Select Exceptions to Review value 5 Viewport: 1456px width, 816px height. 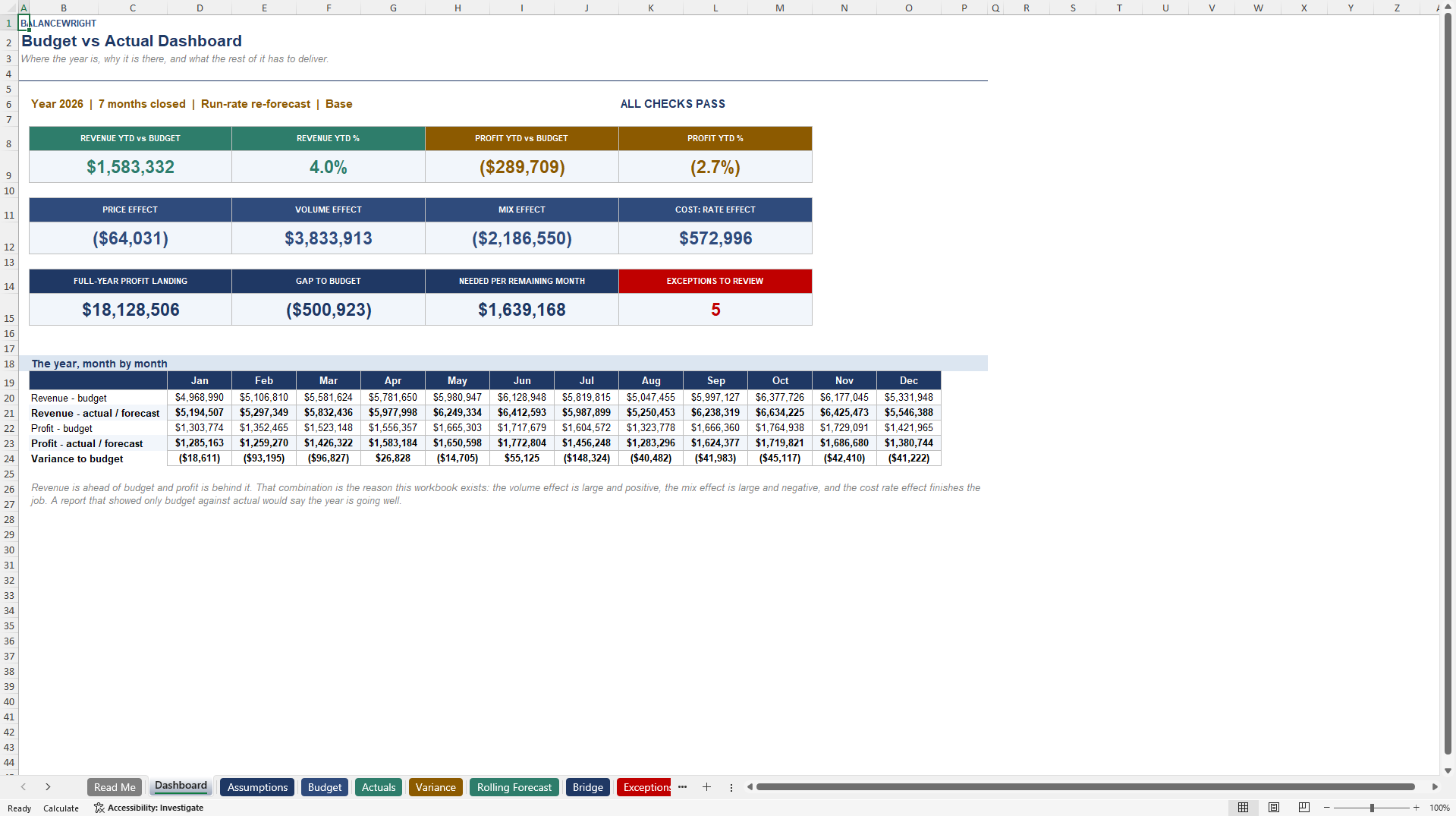point(715,310)
